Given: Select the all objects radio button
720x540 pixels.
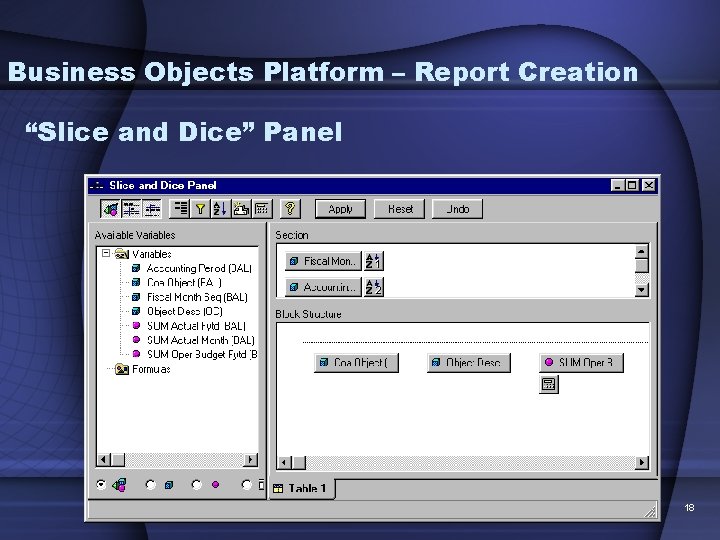Looking at the screenshot, I should [x=101, y=484].
